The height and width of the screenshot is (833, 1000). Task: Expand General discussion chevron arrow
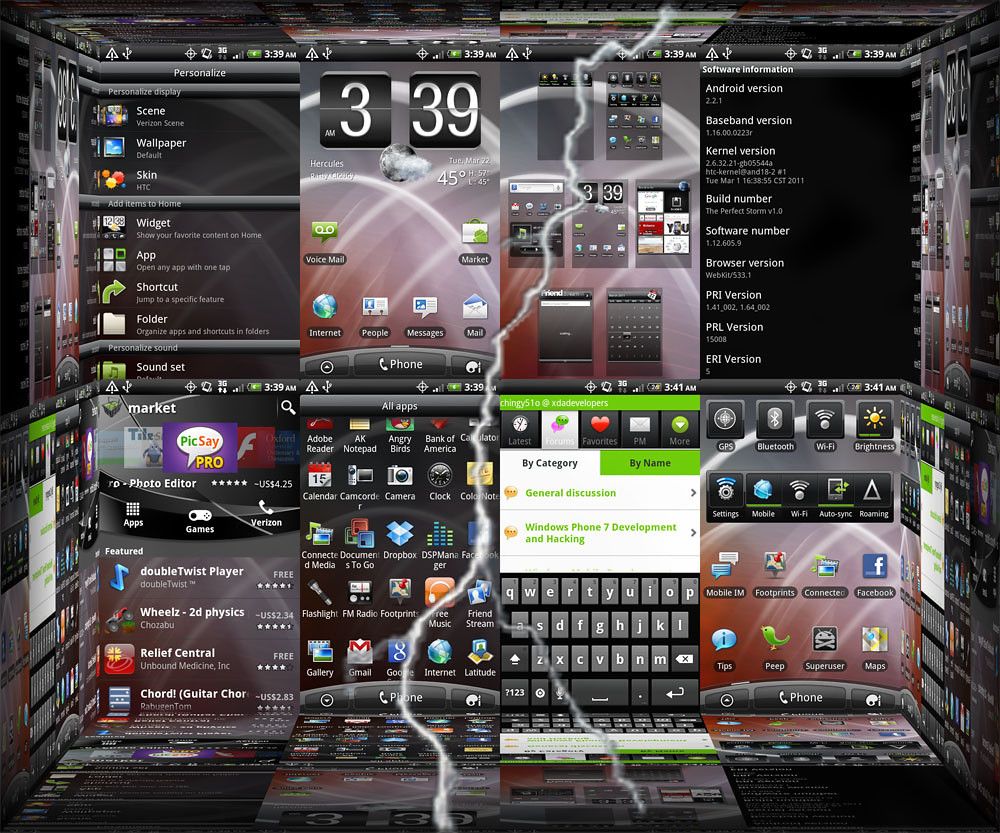(693, 493)
